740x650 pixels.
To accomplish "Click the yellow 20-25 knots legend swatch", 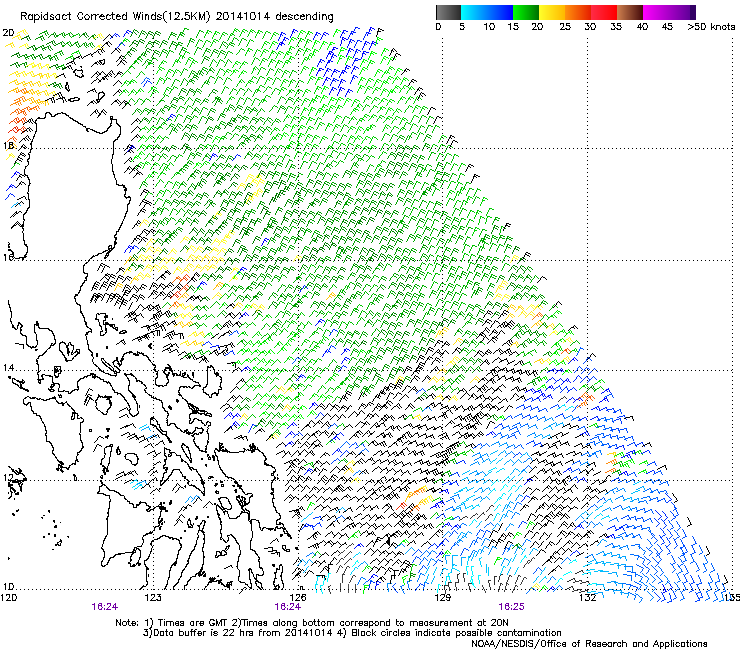I will coord(552,12).
